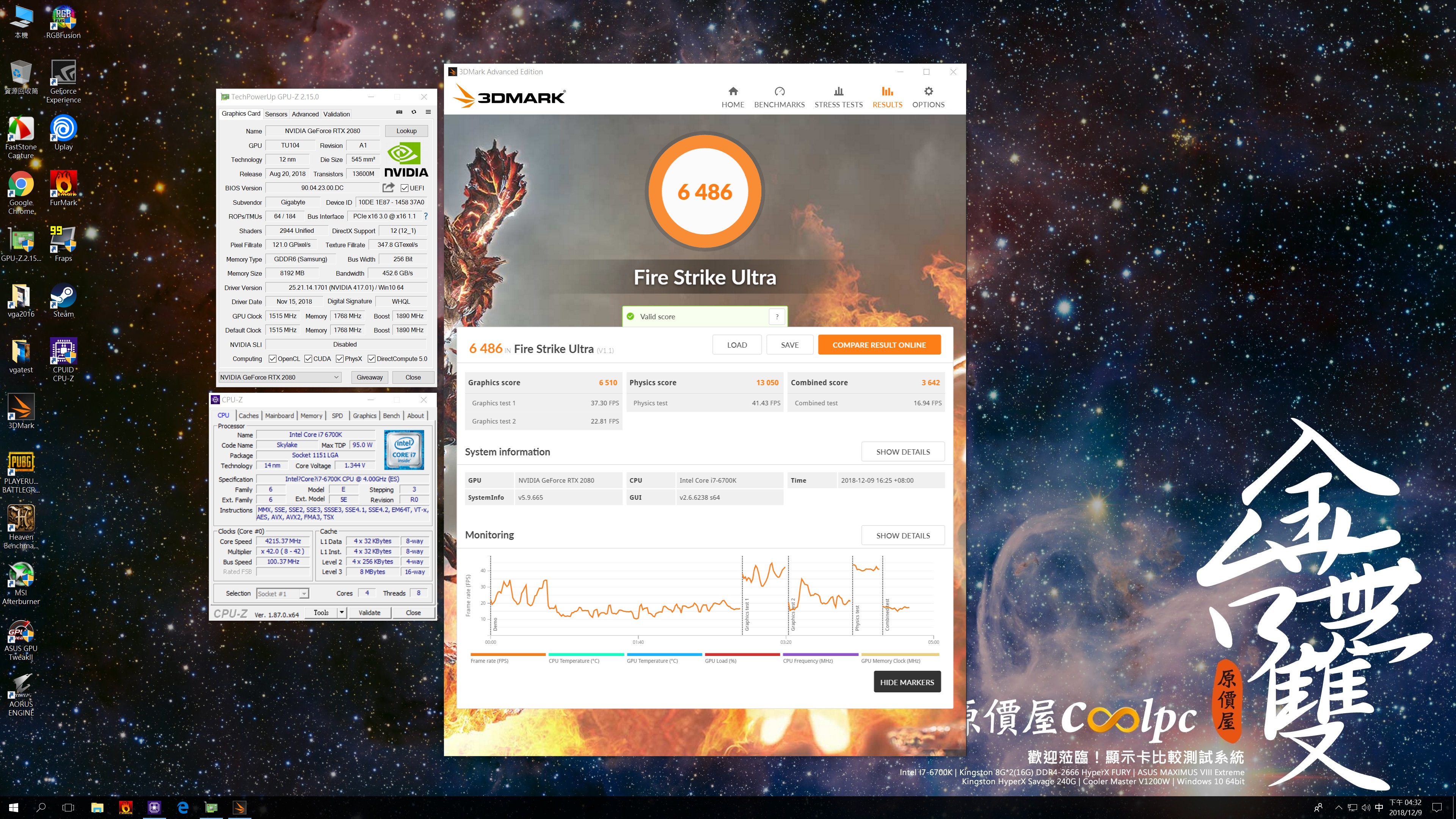Switch to the Sensors tab in GPU-Z
Image resolution: width=1456 pixels, height=819 pixels.
pyautogui.click(x=276, y=114)
